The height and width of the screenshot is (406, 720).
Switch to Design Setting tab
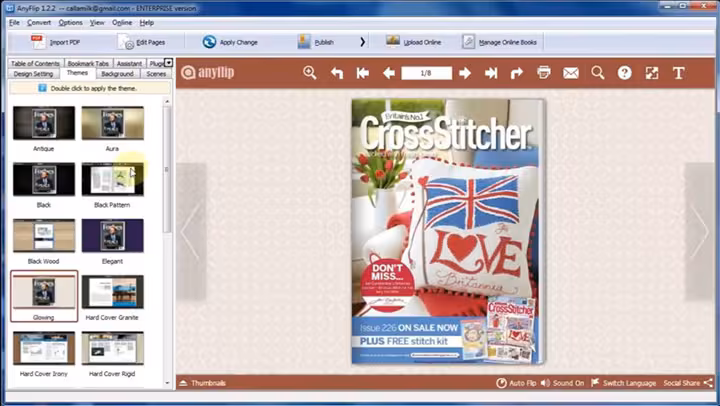pyautogui.click(x=33, y=73)
